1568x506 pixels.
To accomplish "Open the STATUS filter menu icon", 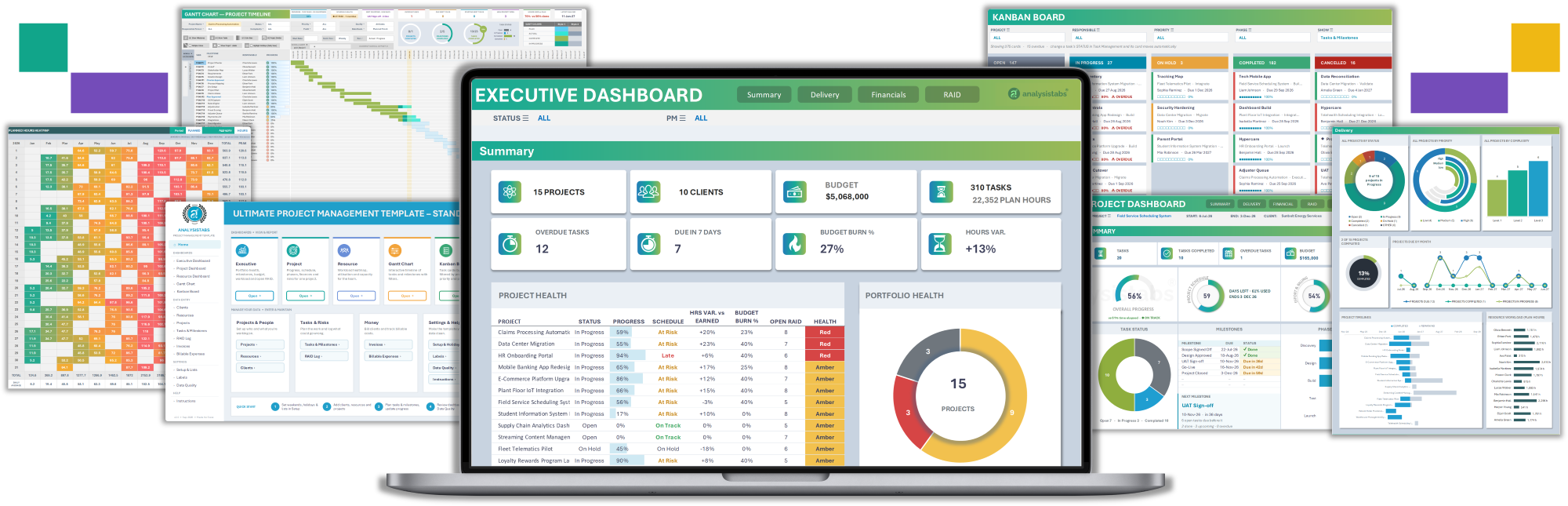I will [525, 118].
